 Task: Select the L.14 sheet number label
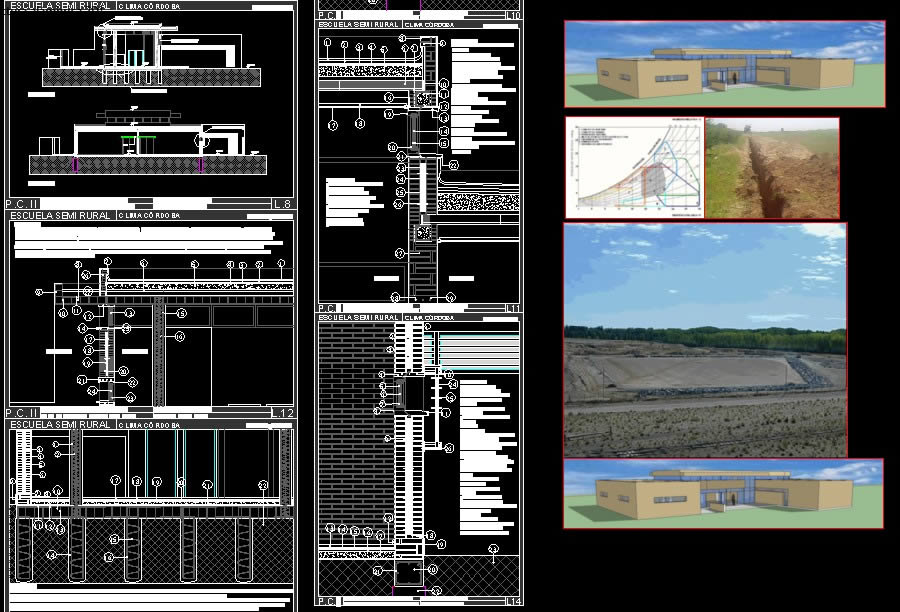511,601
